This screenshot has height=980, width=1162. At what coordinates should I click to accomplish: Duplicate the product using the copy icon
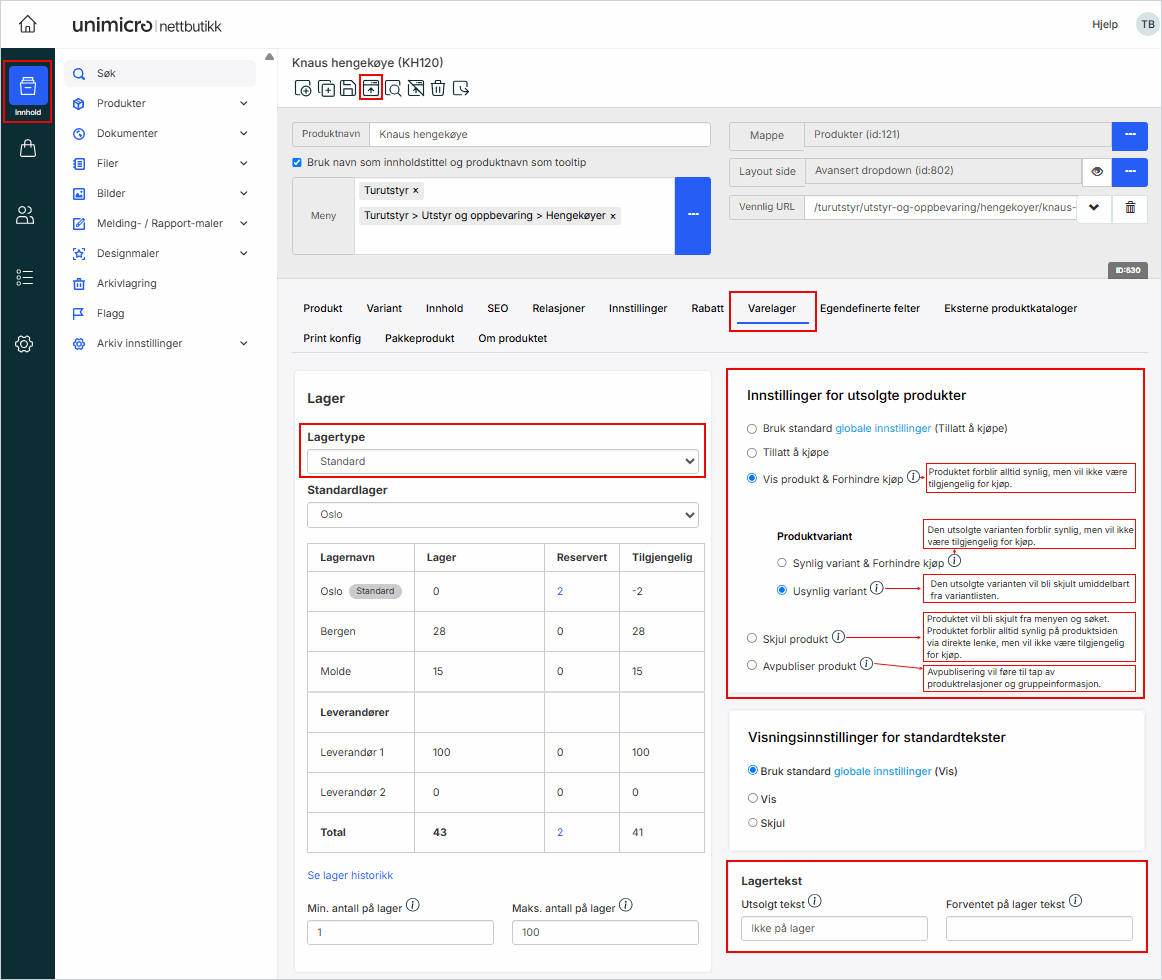point(326,88)
